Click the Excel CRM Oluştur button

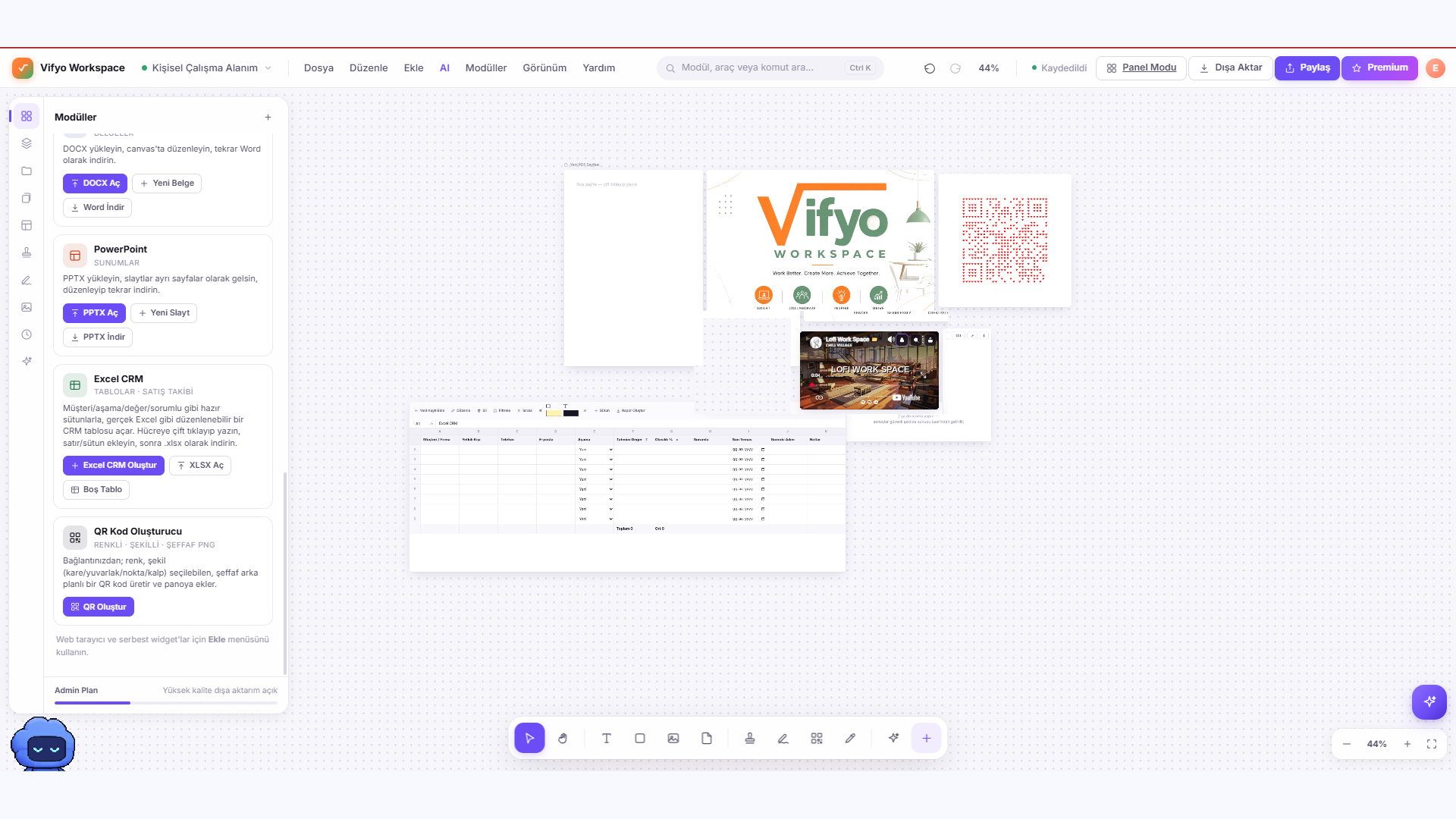tap(114, 466)
